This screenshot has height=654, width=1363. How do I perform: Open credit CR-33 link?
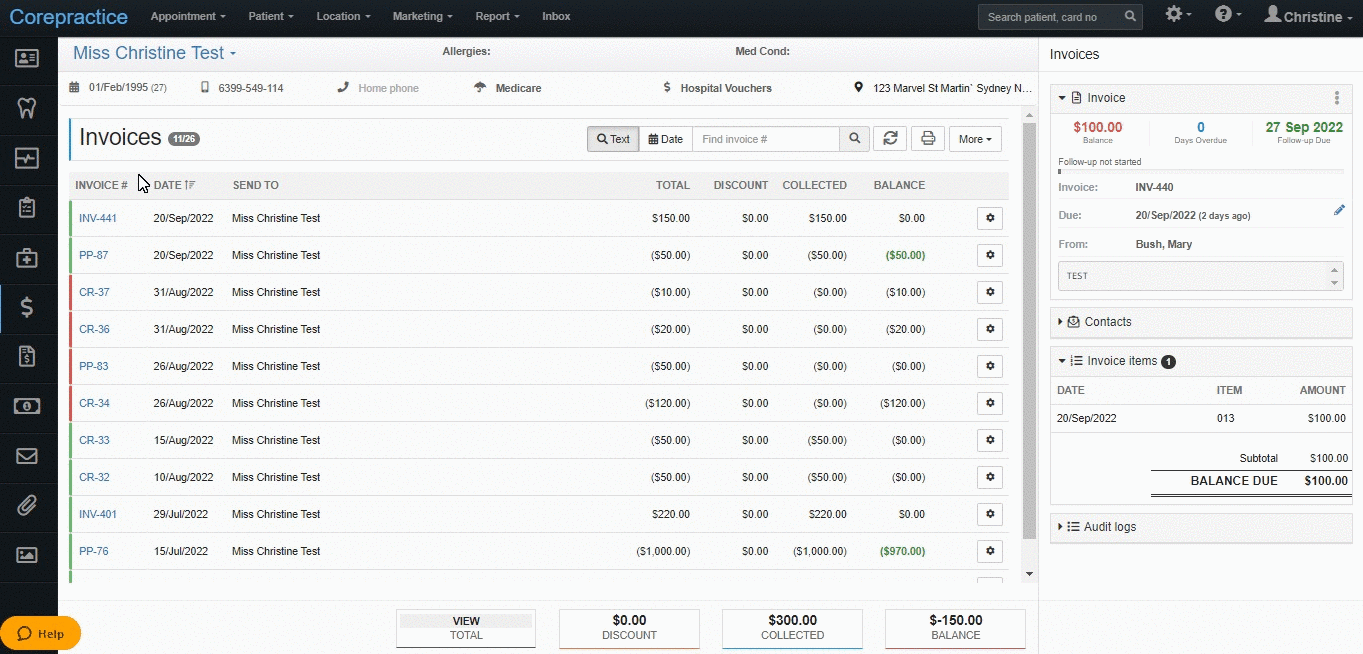[x=94, y=440]
